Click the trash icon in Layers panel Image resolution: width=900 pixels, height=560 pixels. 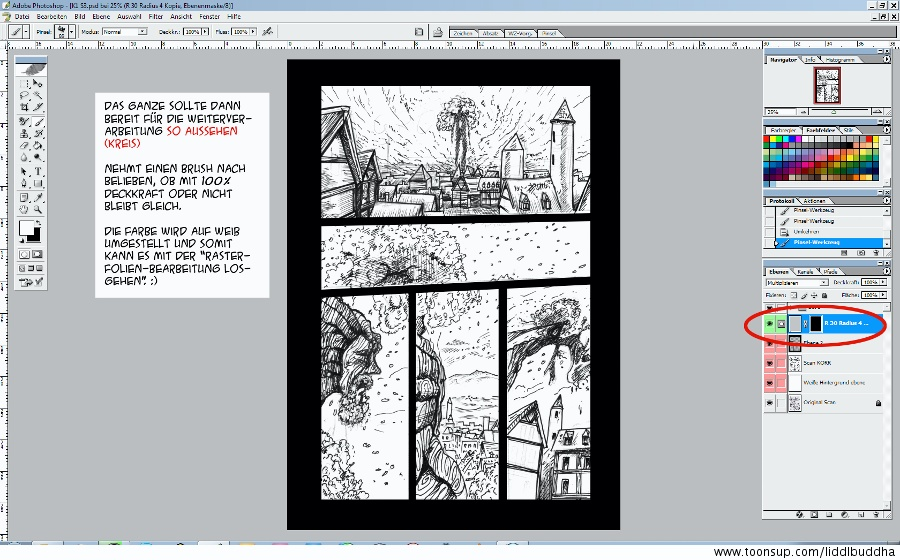pyautogui.click(x=876, y=514)
